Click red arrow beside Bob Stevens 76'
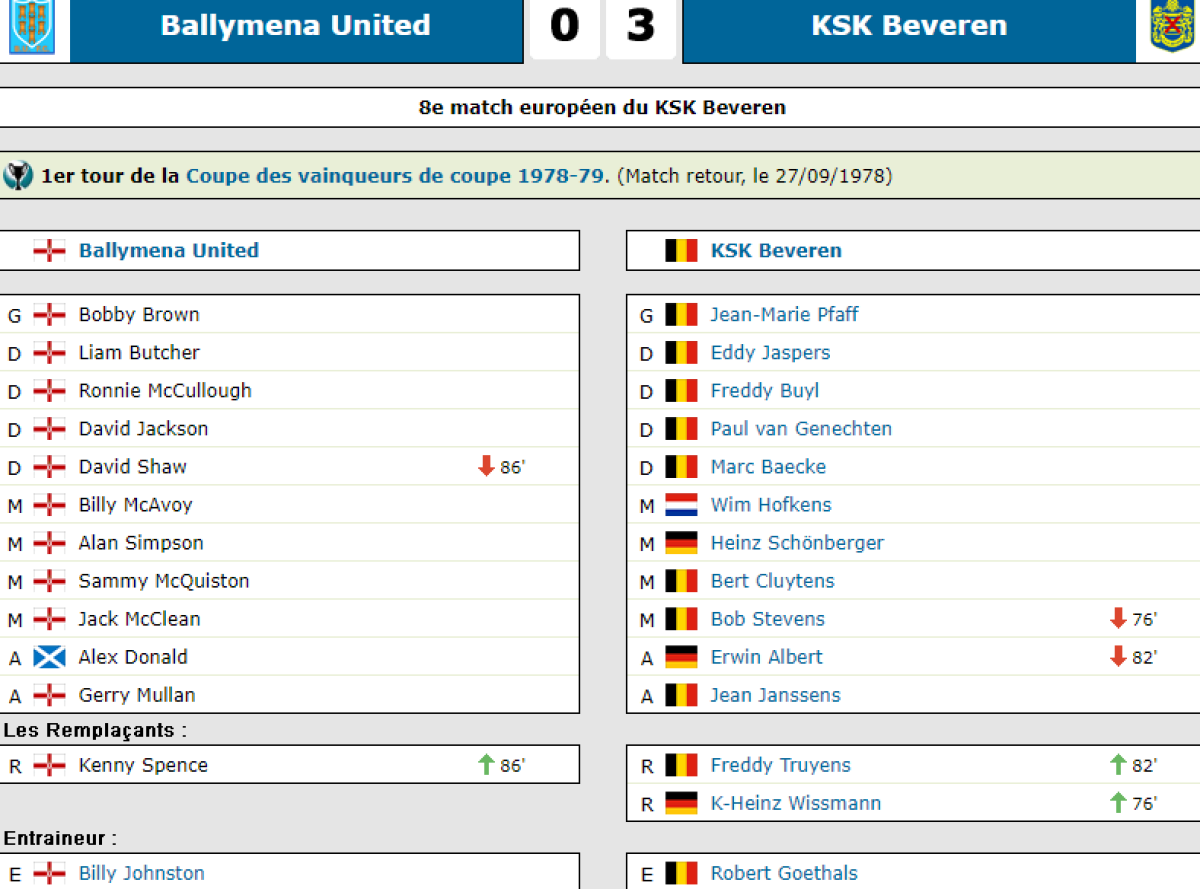Image resolution: width=1200 pixels, height=889 pixels. point(1119,619)
